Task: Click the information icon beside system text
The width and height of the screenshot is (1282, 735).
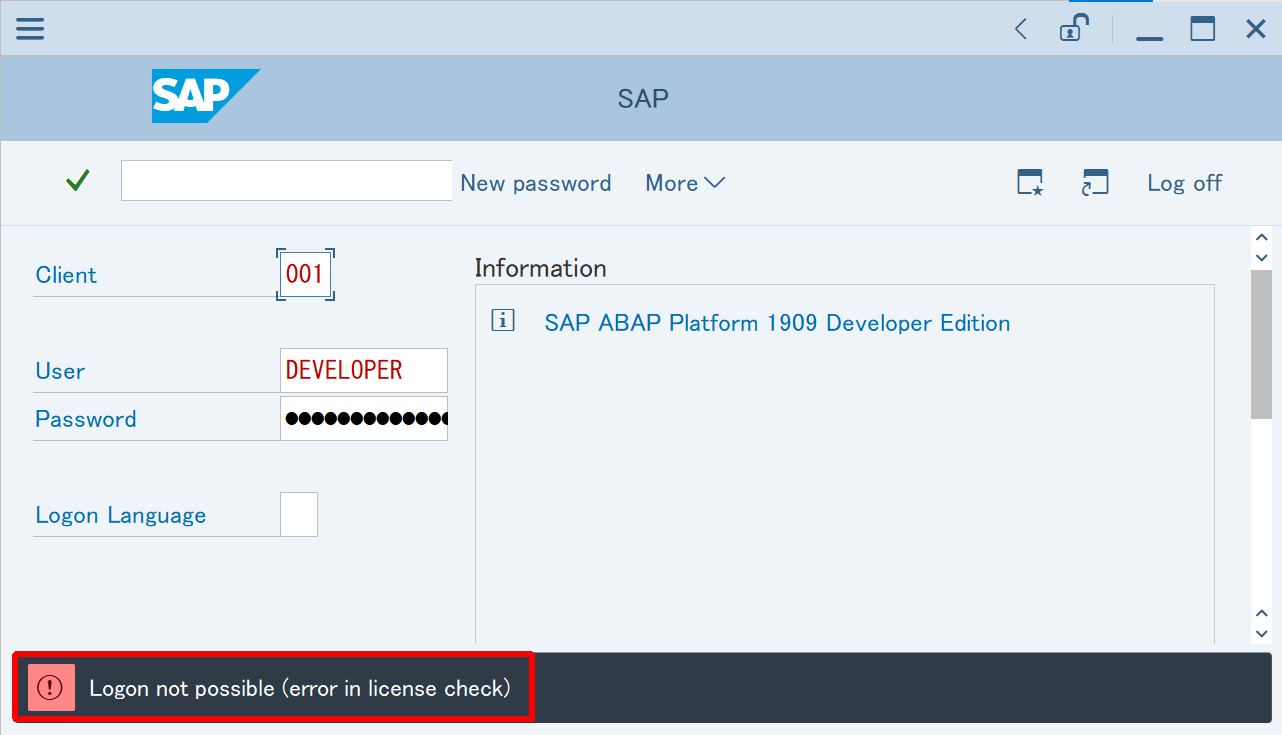Action: (503, 321)
